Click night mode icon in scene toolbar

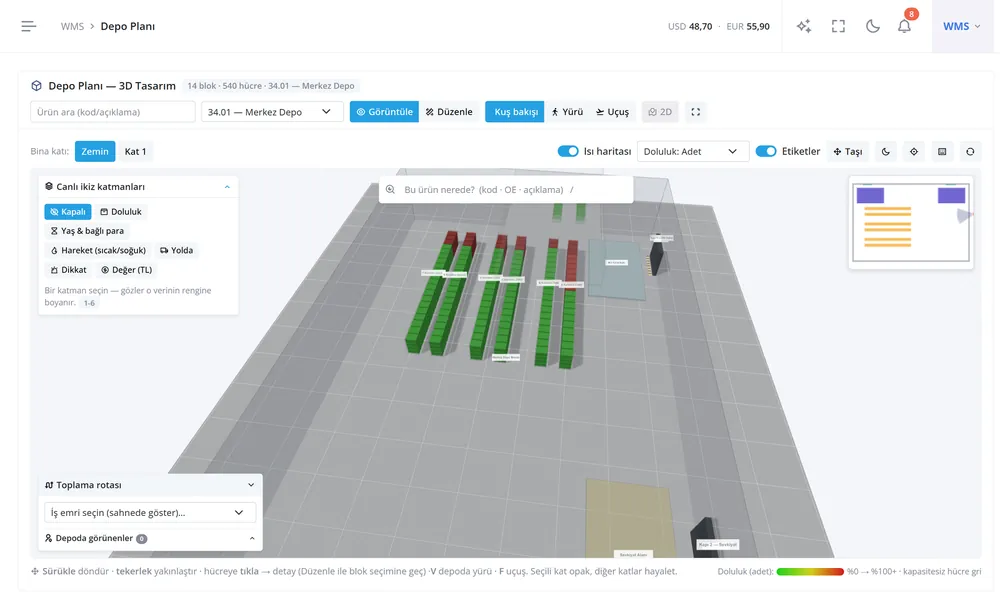point(886,151)
